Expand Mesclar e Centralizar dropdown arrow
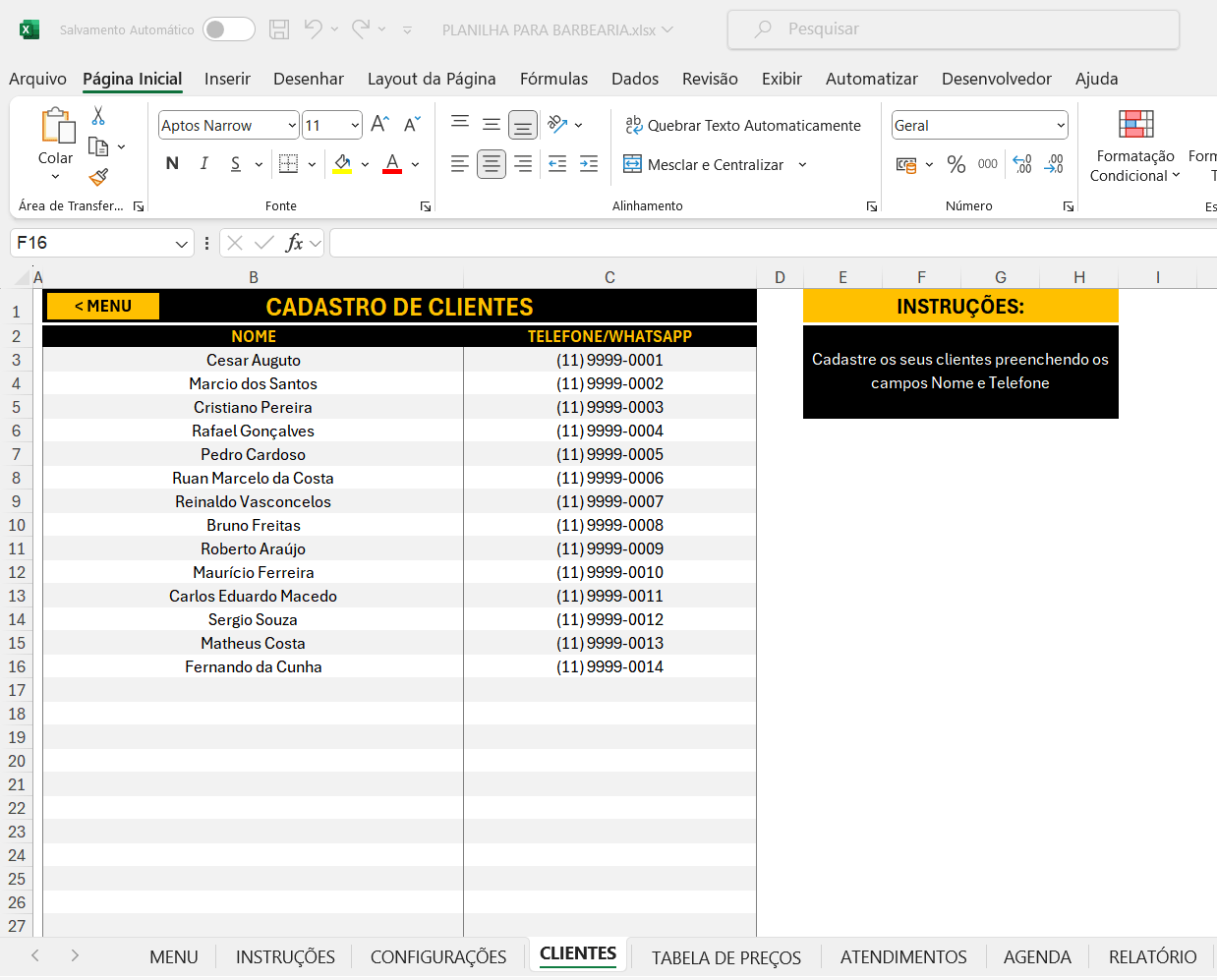The image size is (1217, 980). [x=802, y=164]
